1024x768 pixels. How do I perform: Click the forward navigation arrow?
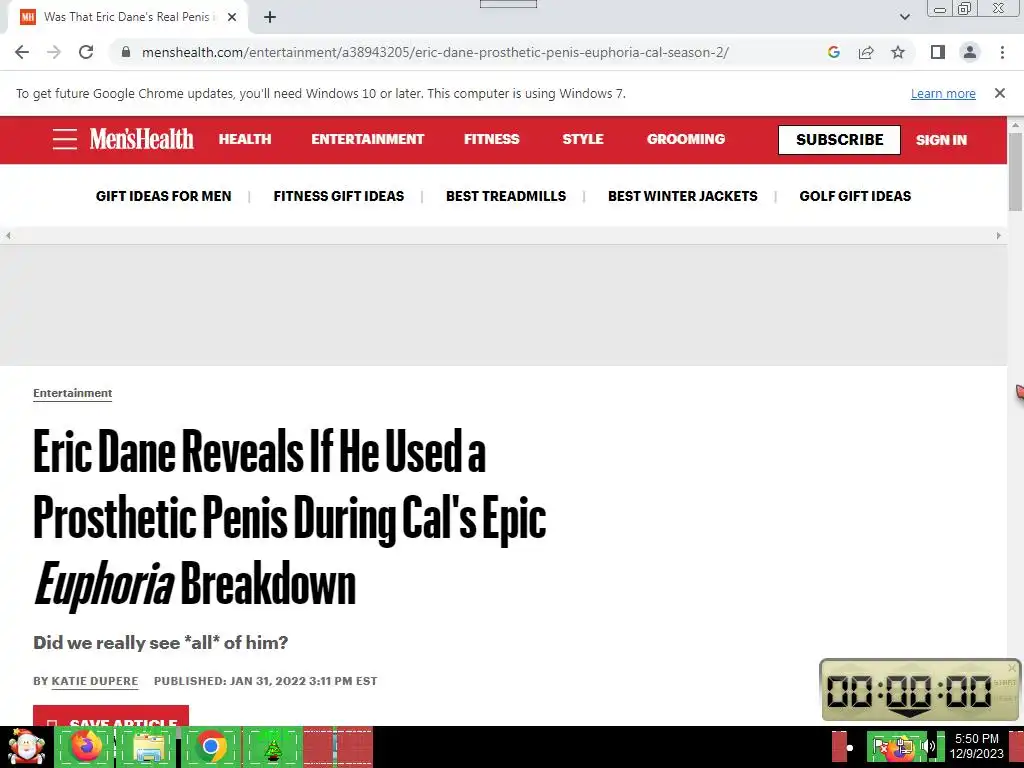(x=54, y=52)
